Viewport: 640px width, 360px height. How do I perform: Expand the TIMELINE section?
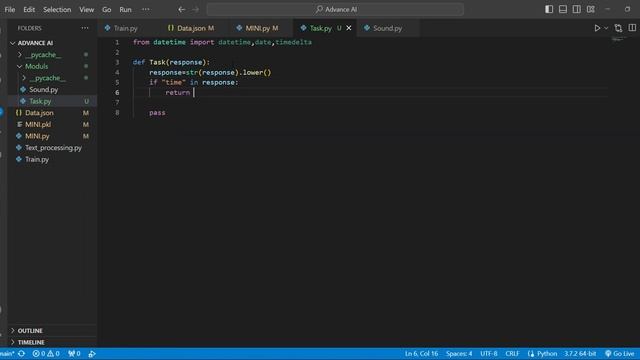(x=31, y=342)
